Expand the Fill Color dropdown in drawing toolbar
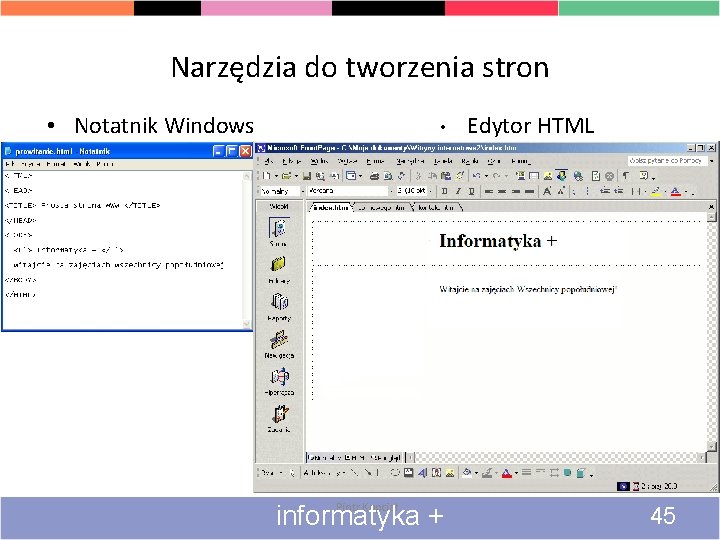 tap(476, 472)
